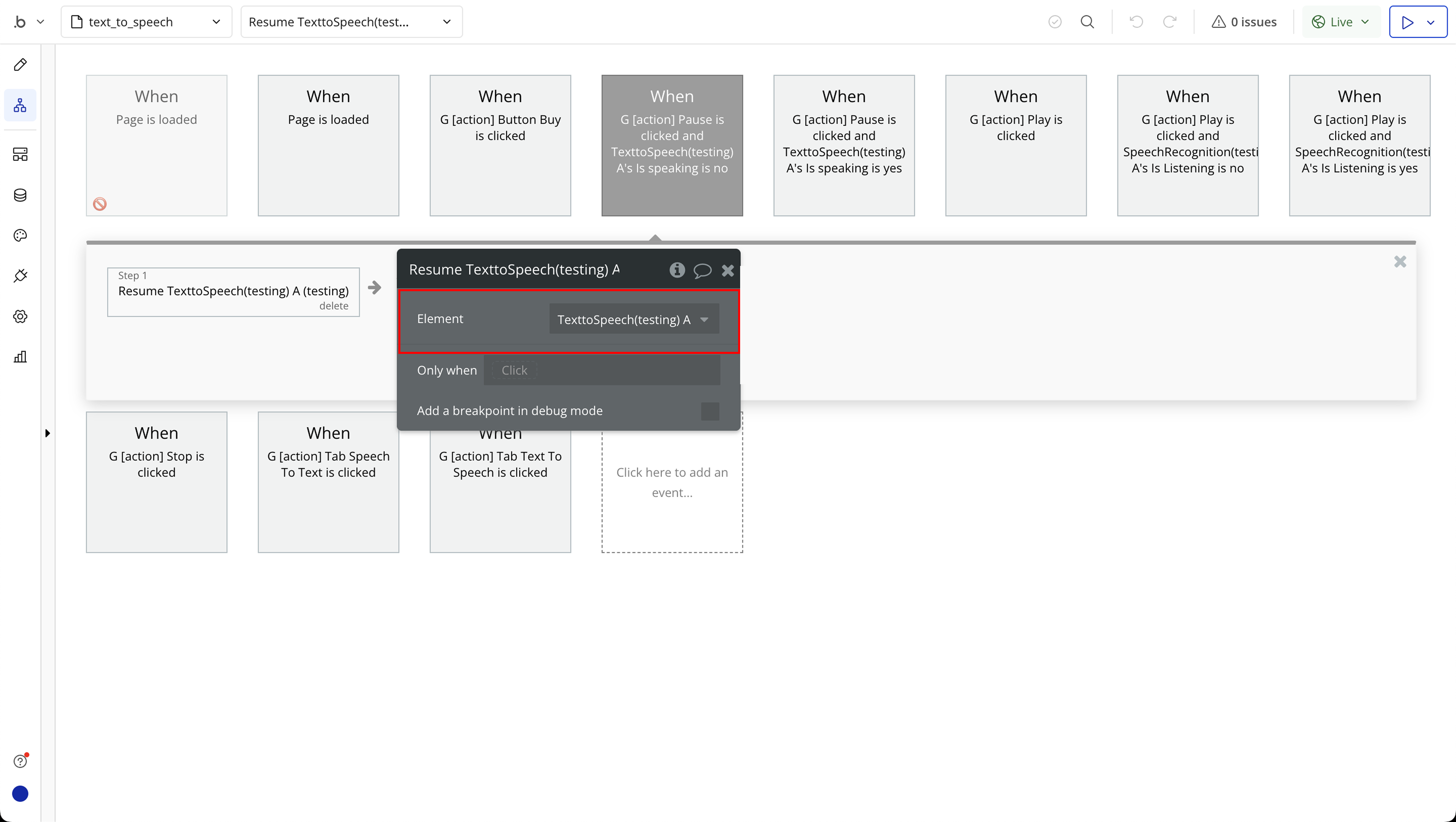Click the 0 issues indicator
Screen dimensions: 1456x822
click(x=1244, y=22)
